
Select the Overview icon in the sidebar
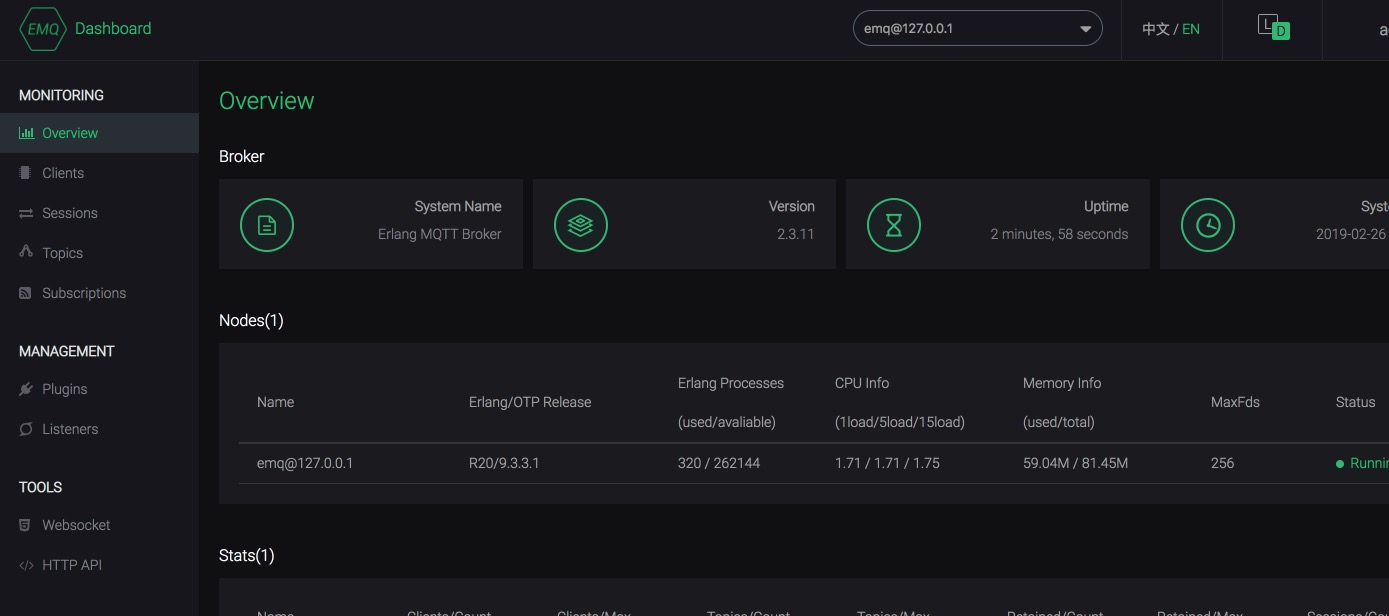[x=28, y=132]
